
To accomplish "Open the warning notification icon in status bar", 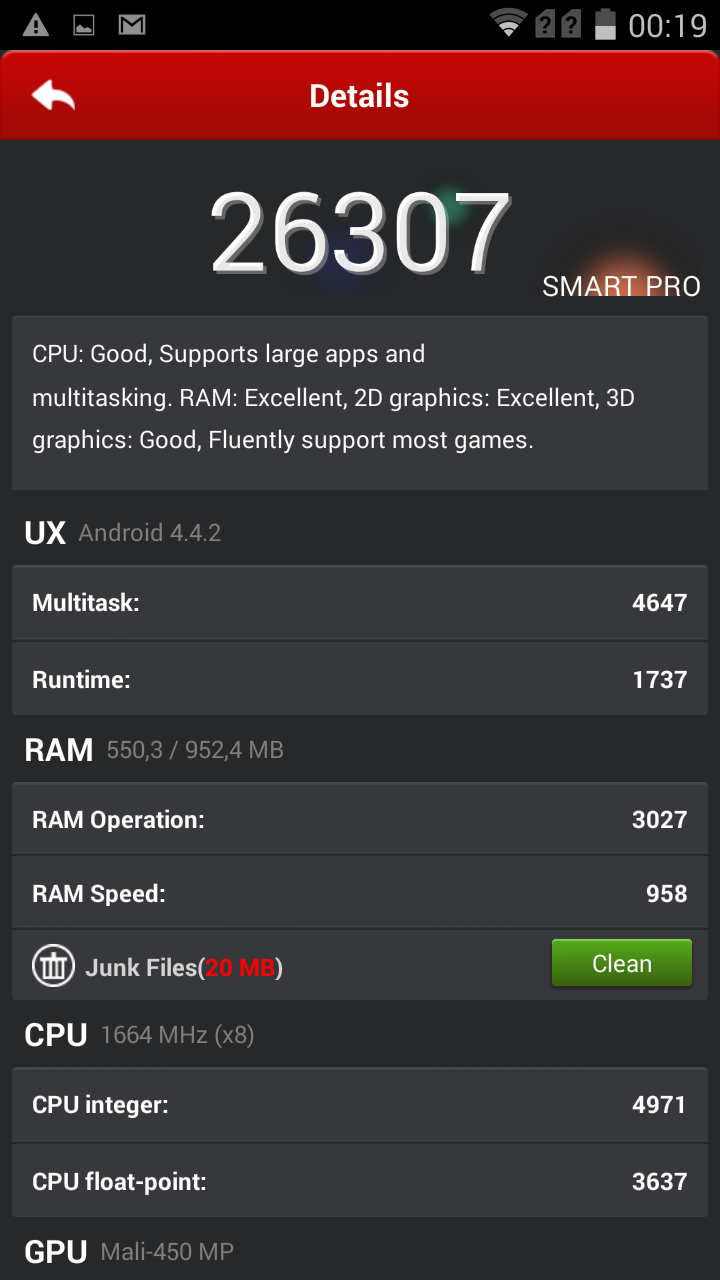I will pos(36,25).
